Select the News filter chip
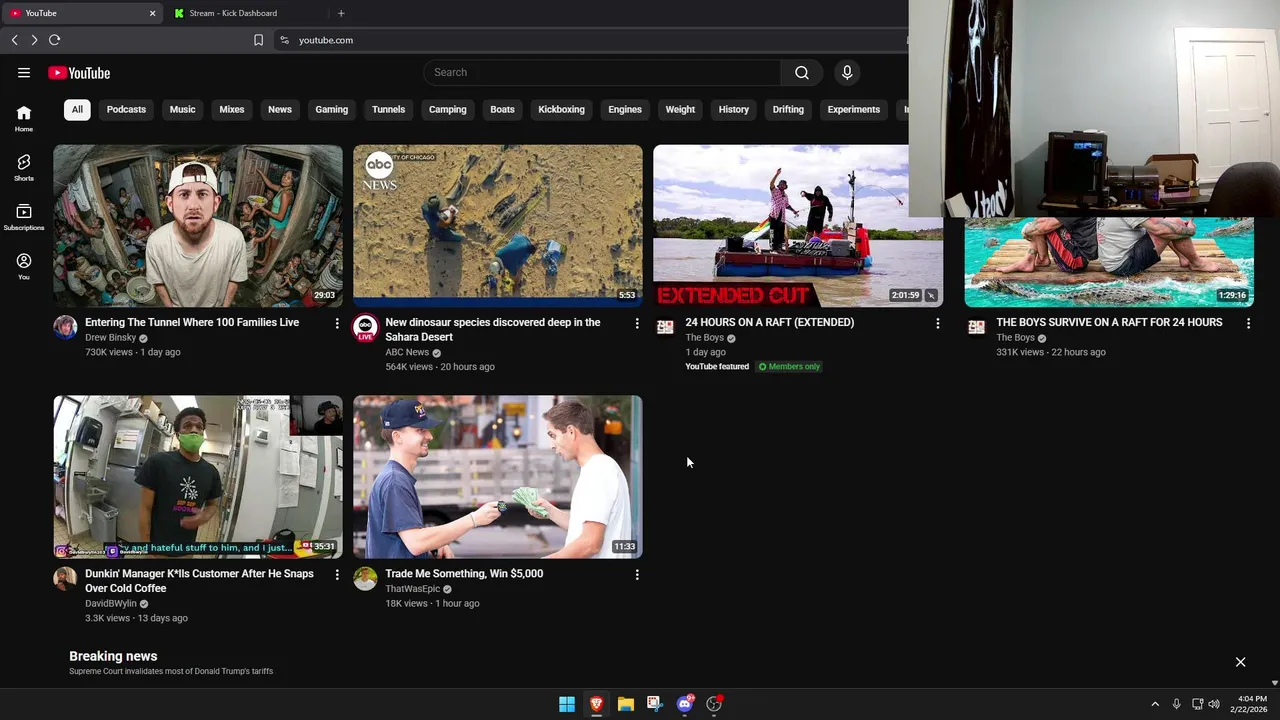 point(280,109)
